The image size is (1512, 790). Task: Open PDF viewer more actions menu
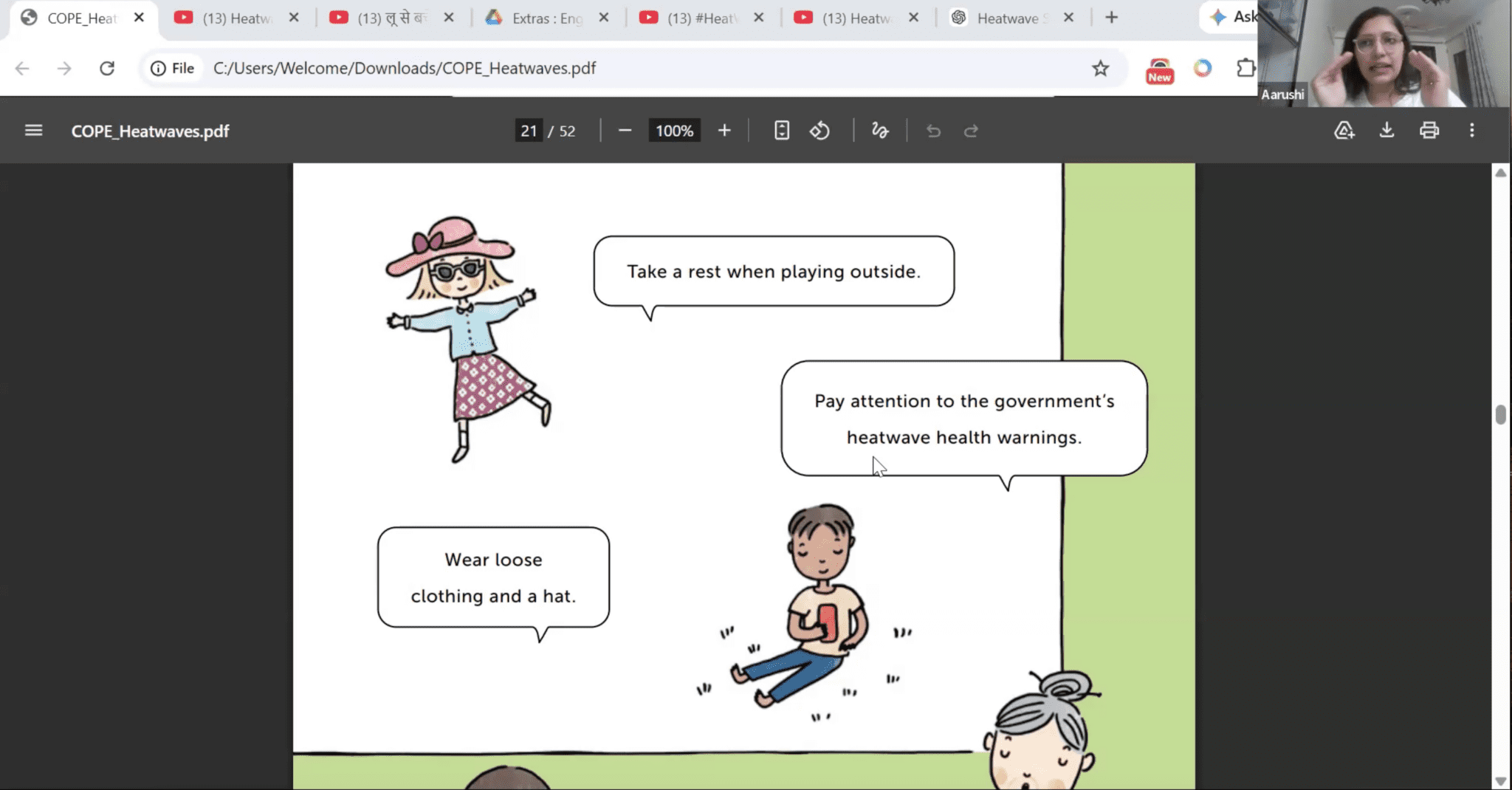tap(1471, 131)
